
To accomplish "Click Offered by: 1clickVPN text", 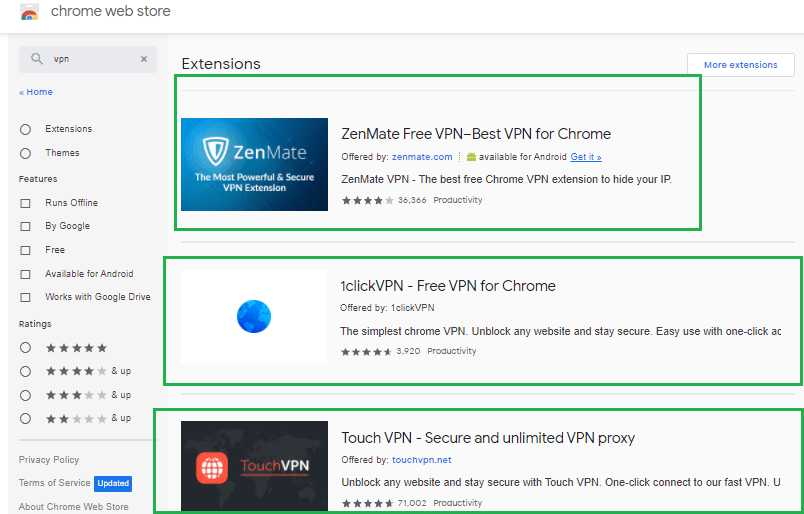I will coord(387,308).
